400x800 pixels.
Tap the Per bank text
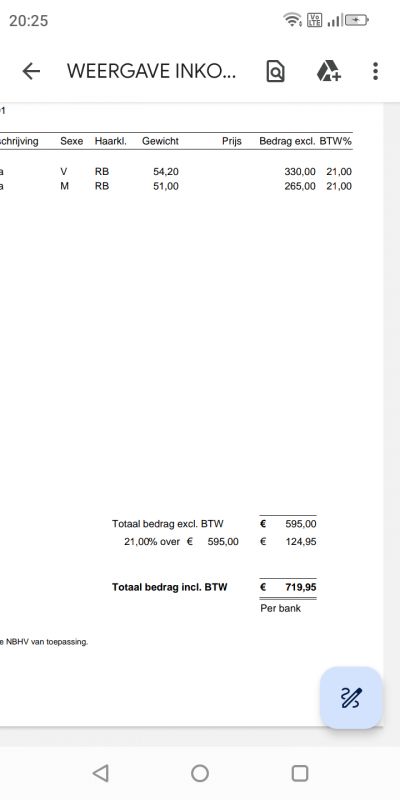point(281,608)
